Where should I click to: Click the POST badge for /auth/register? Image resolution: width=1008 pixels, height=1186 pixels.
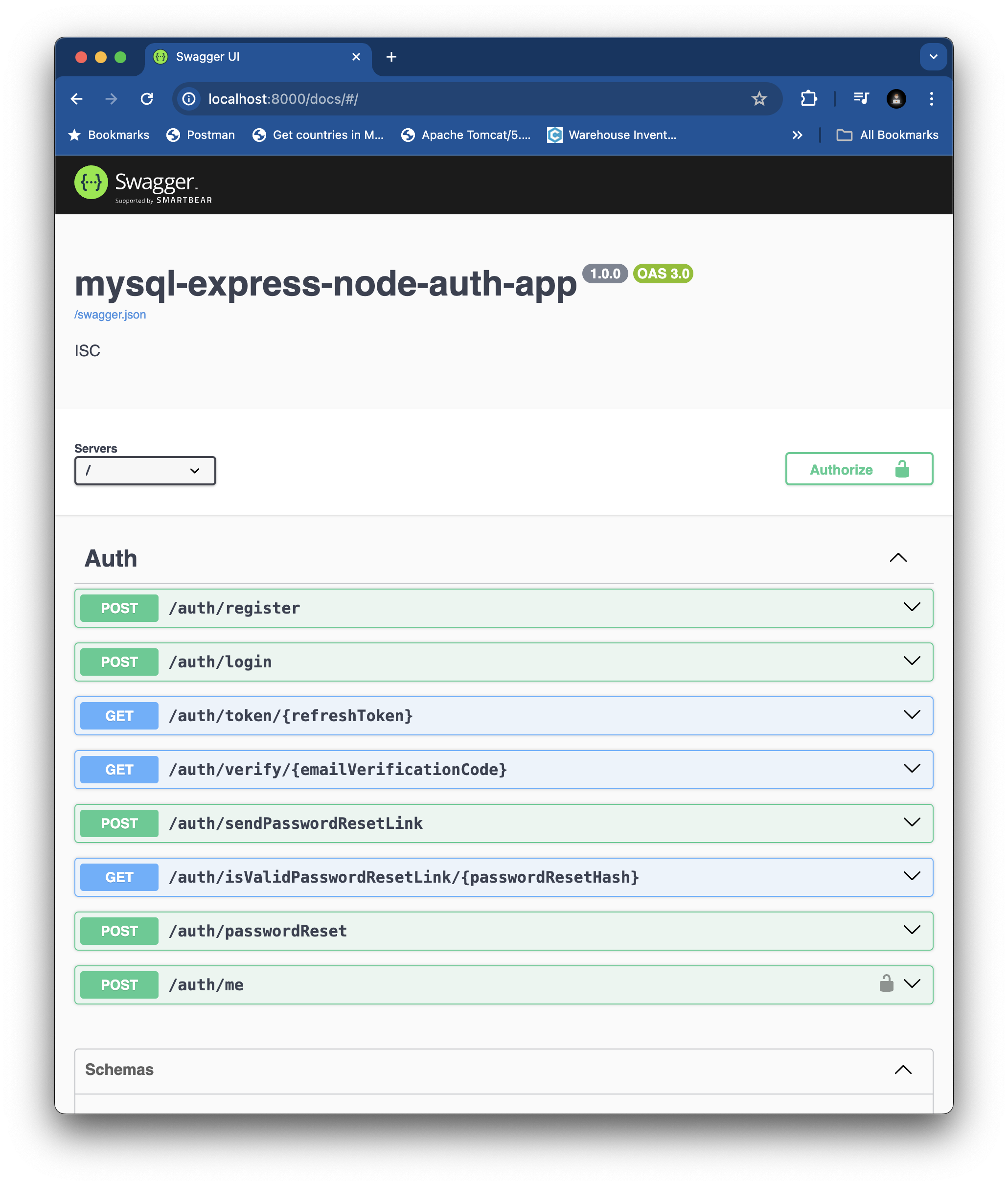click(119, 608)
